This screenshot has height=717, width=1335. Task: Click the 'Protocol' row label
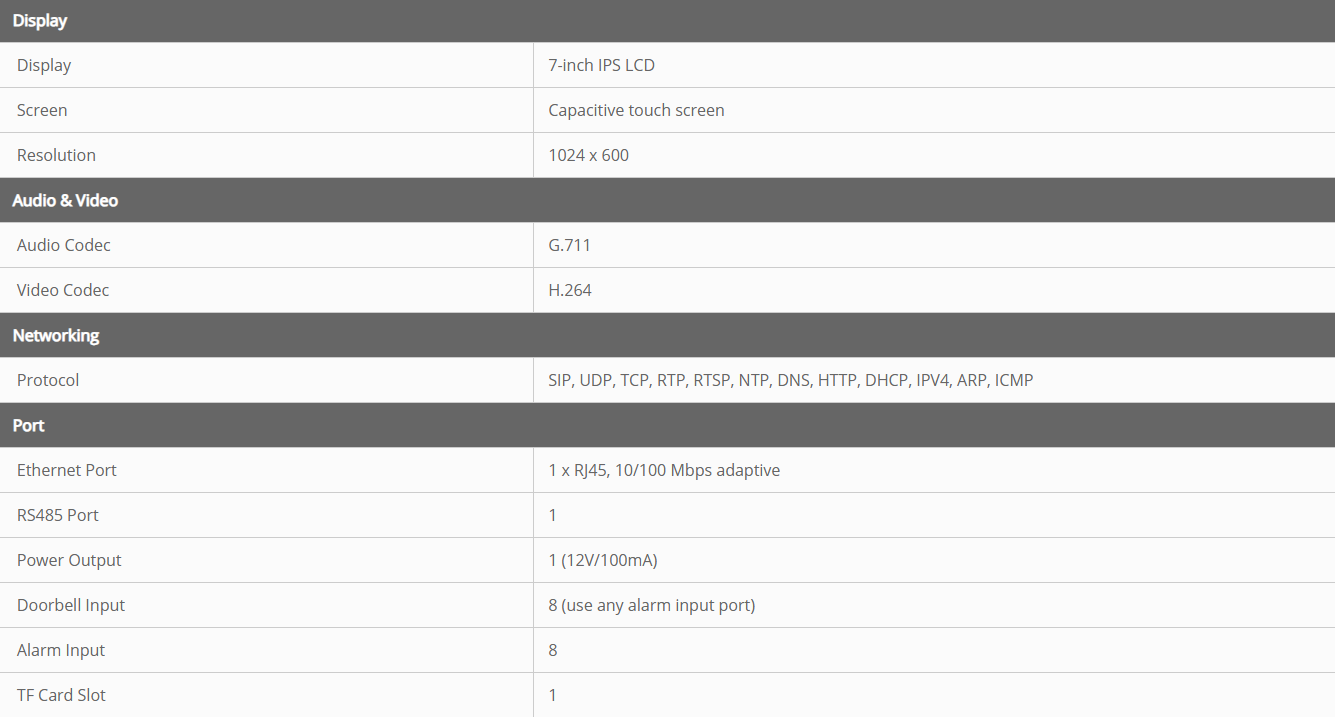click(x=48, y=380)
